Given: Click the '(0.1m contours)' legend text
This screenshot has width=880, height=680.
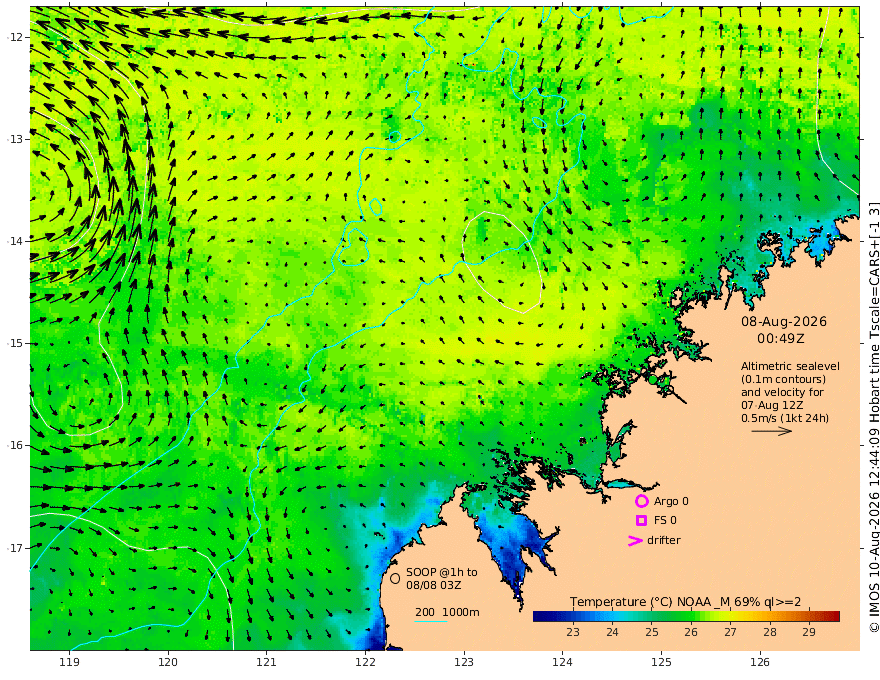Looking at the screenshot, I should 783,379.
